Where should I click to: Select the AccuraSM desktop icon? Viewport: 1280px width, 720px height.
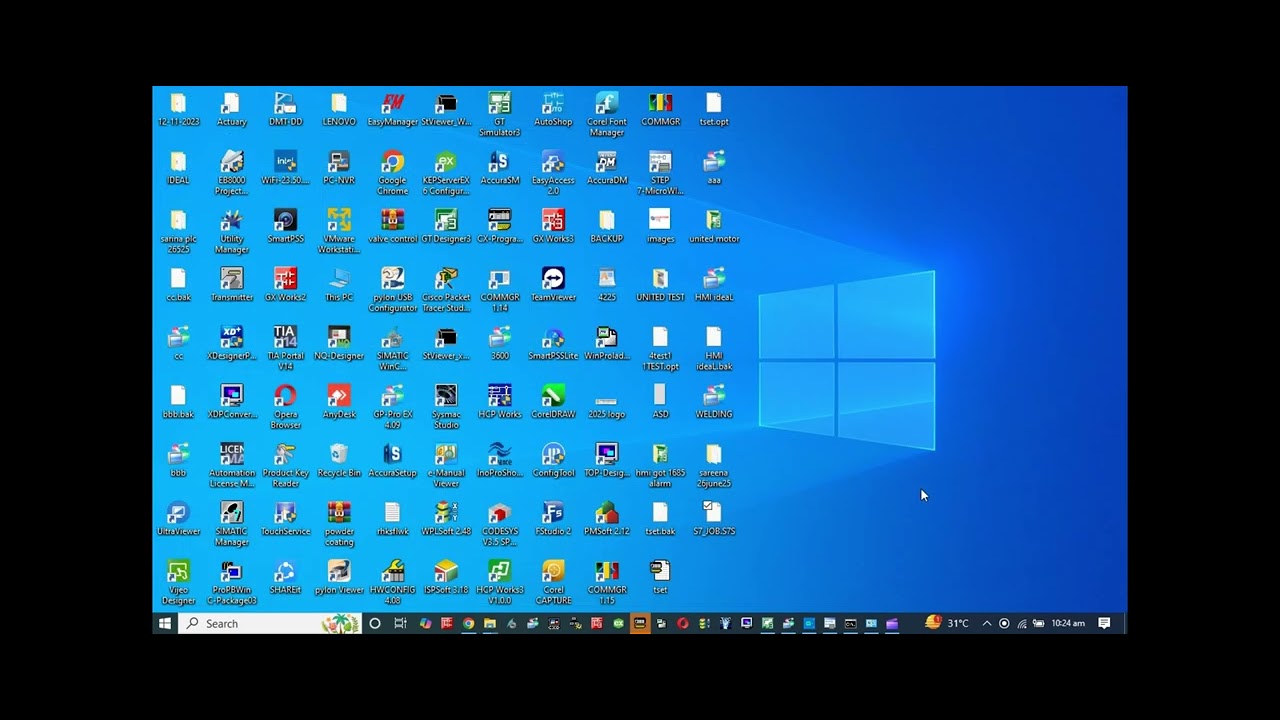[499, 167]
